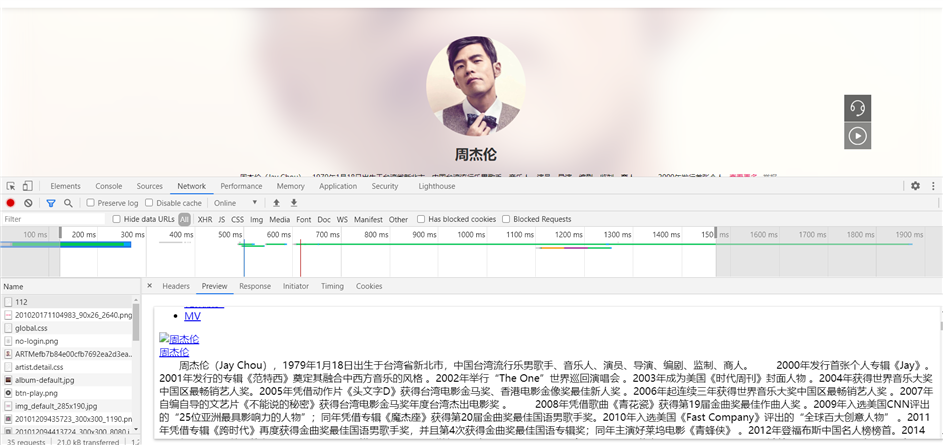943x445 pixels.
Task: Stop recording the network log
Action: point(10,203)
